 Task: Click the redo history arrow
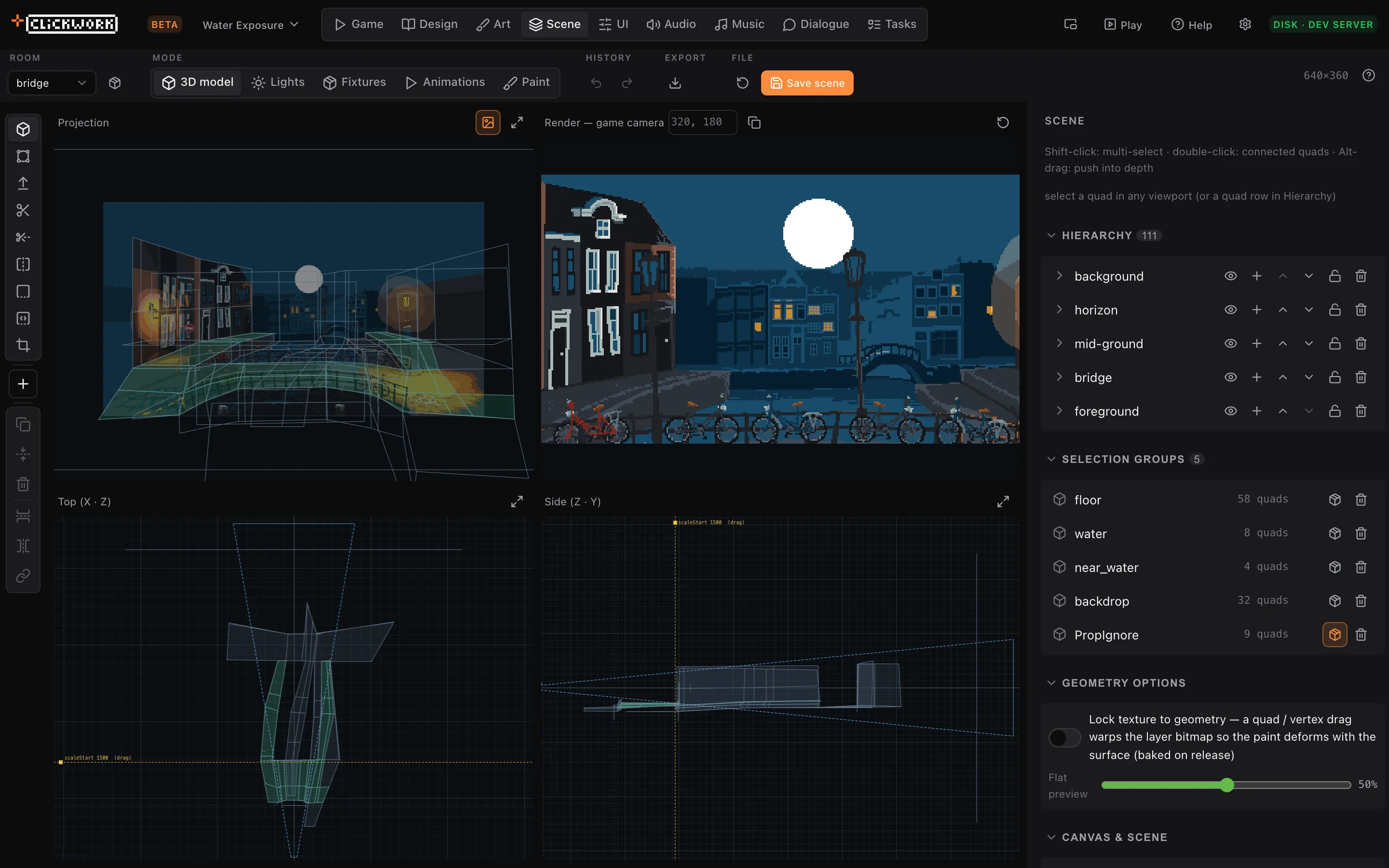coord(627,82)
